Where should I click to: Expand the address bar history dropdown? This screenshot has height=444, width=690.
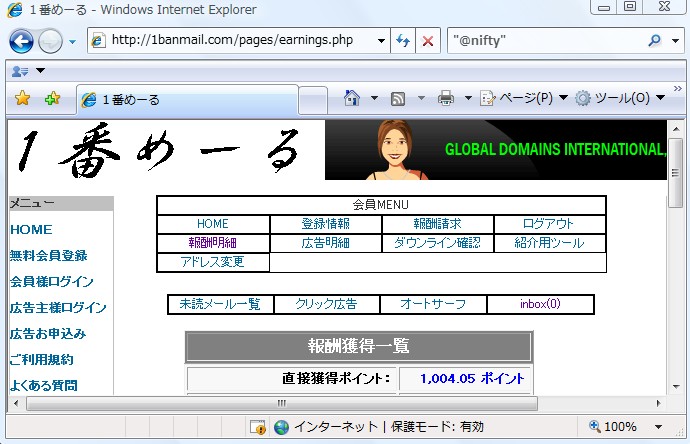(382, 40)
